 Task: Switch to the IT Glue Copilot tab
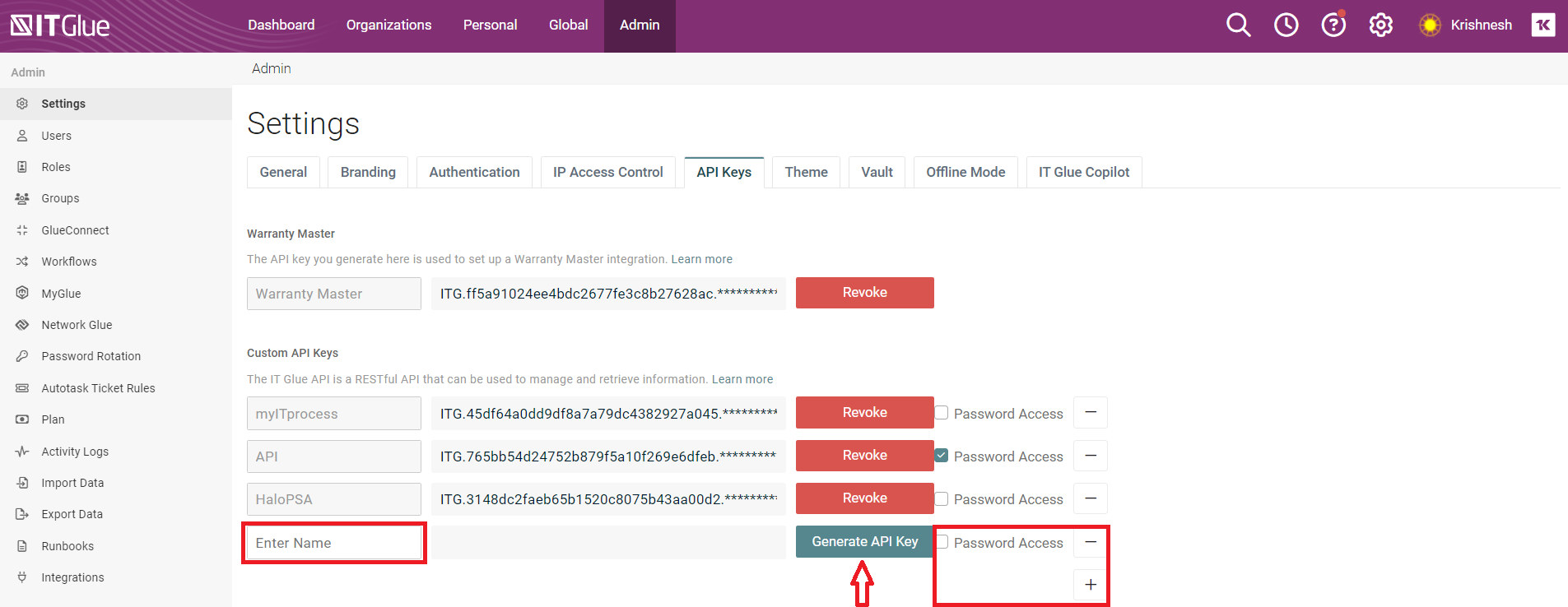coord(1084,172)
